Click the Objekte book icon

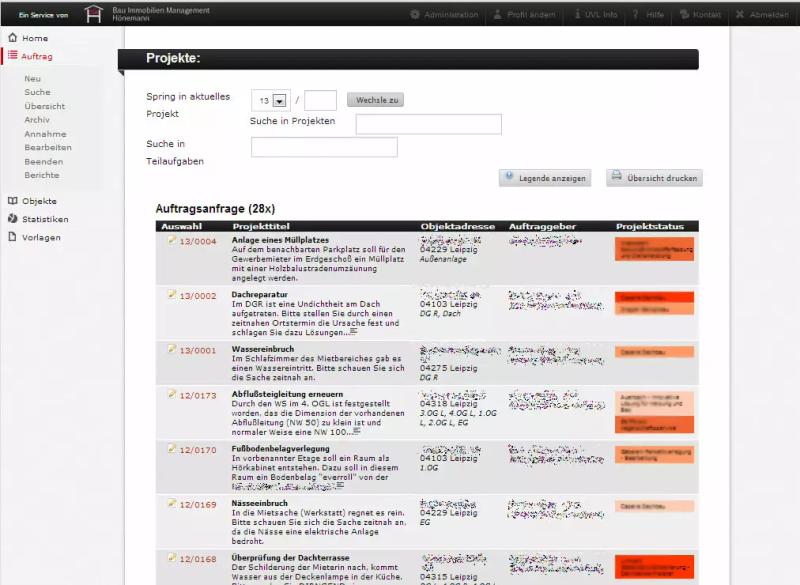coord(13,200)
